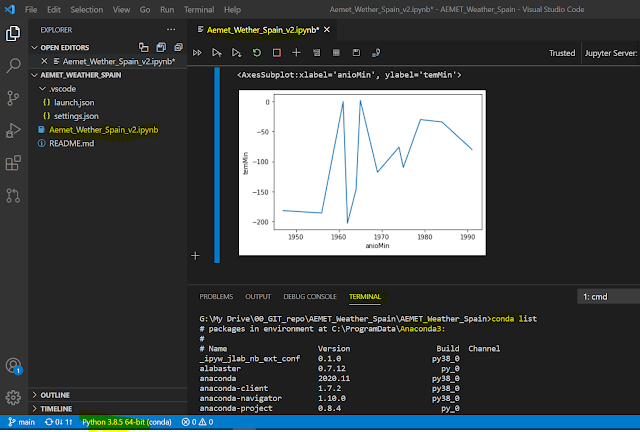Open the Manage gear icon
This screenshot has height=432, width=640.
click(13, 397)
